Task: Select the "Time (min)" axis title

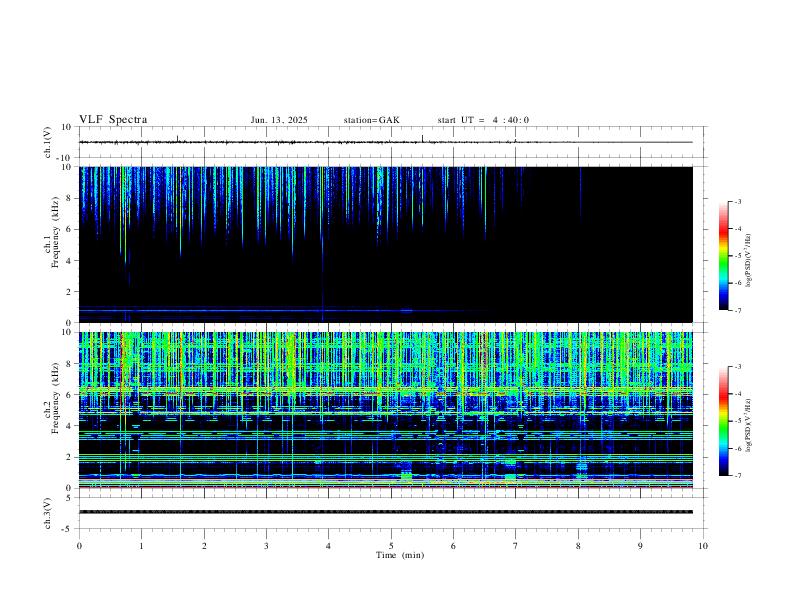Action: (400, 555)
